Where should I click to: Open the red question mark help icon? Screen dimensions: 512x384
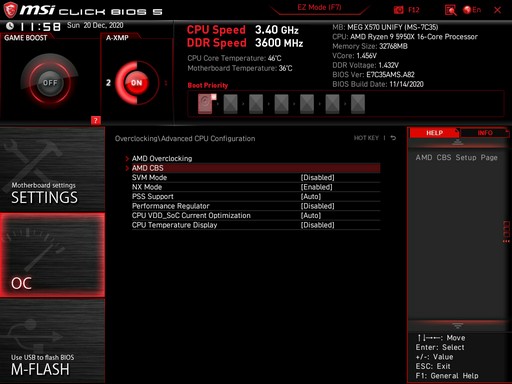pos(96,120)
